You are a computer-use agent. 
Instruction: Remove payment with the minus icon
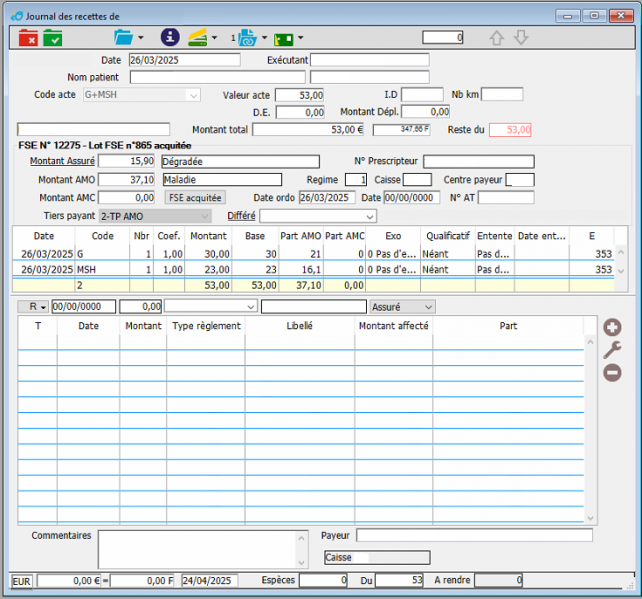pos(612,373)
